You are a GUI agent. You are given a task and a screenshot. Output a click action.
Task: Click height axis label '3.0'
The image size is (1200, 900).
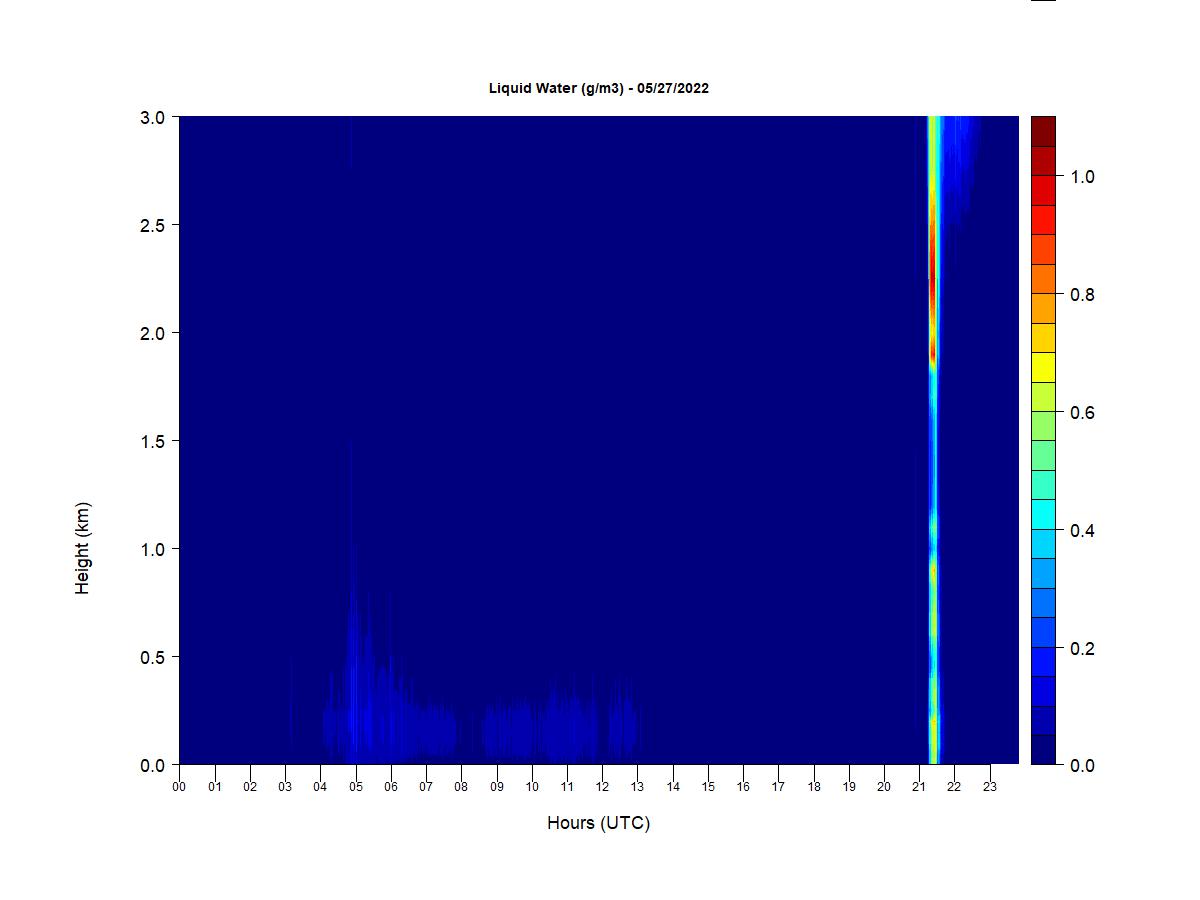153,117
